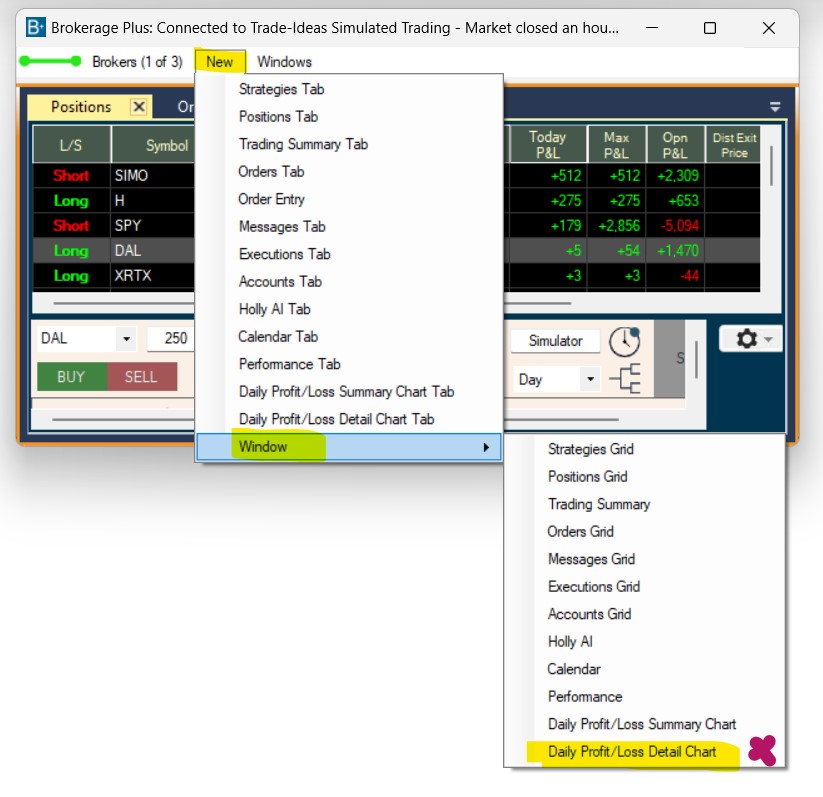Choose Holly AI Tab from New menu
The width and height of the screenshot is (823, 797).
point(274,309)
